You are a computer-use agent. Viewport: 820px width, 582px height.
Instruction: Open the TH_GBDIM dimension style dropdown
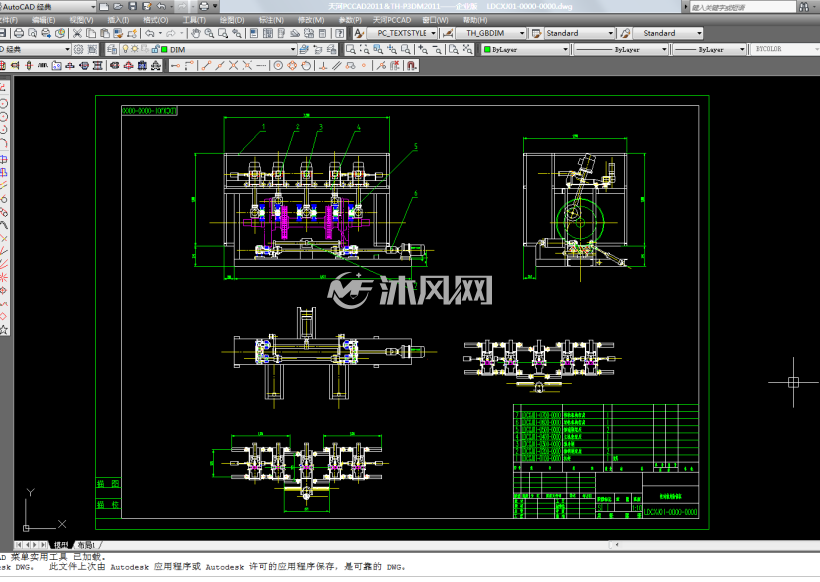(x=521, y=33)
